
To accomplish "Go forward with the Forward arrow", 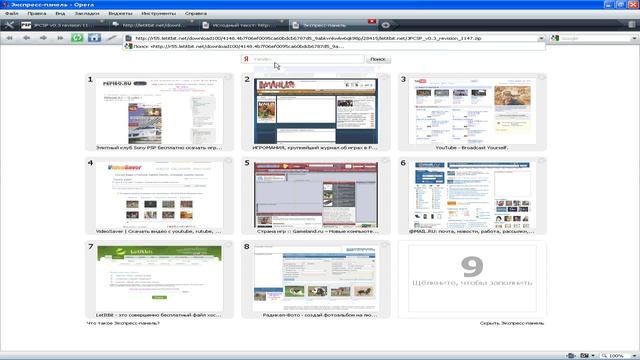I will click(43, 38).
